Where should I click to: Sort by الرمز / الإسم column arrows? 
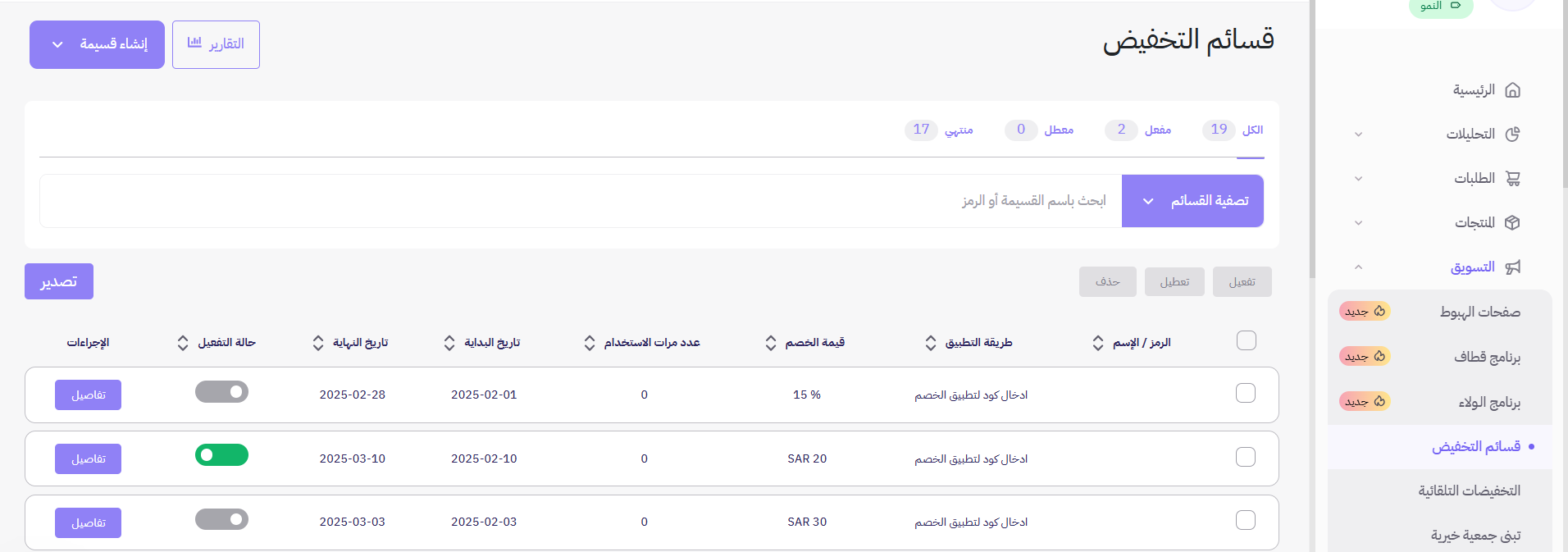[1098, 343]
